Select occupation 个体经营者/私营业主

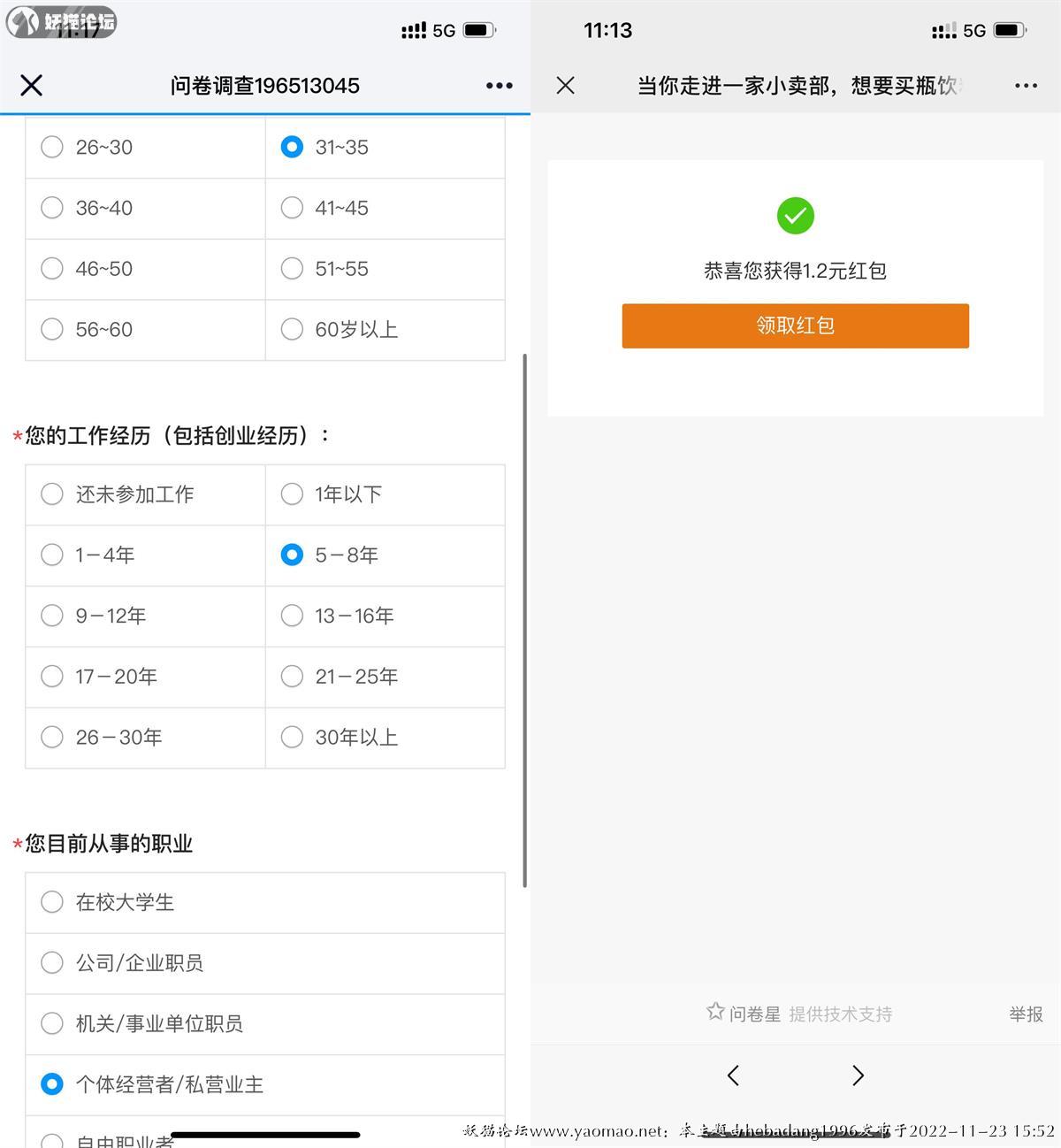[x=265, y=1085]
